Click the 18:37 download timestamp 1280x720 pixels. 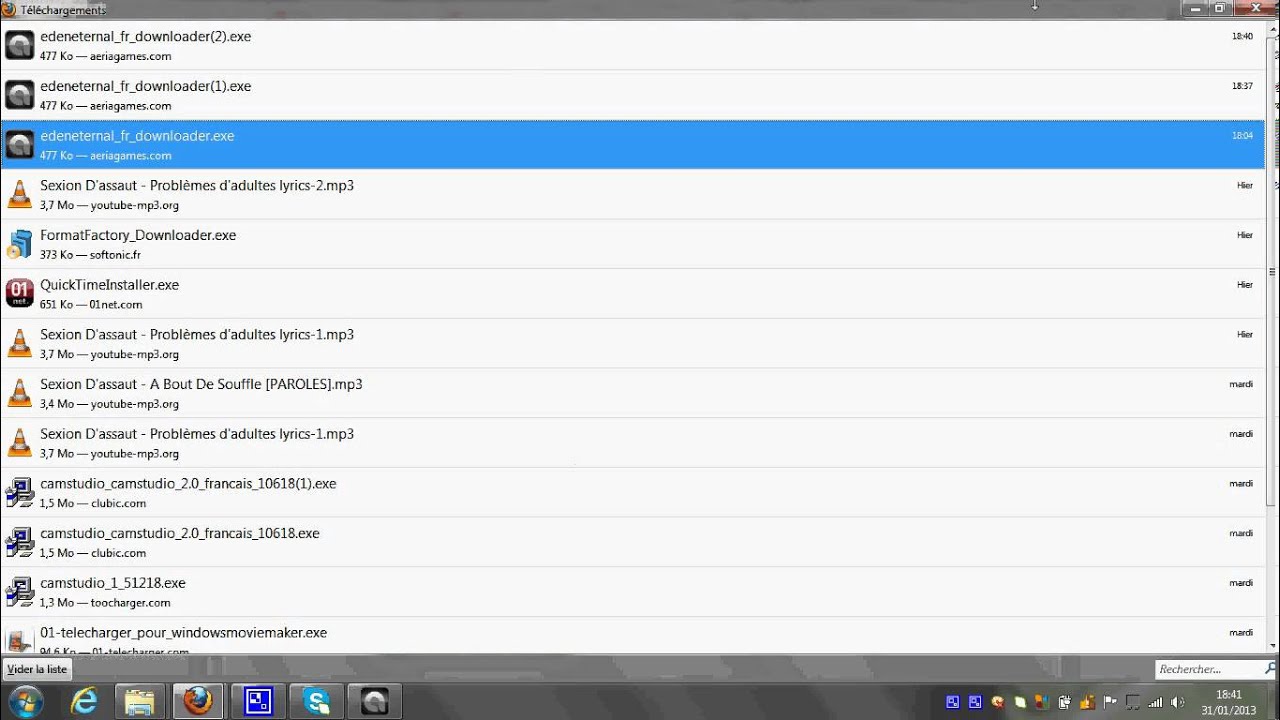[1242, 86]
